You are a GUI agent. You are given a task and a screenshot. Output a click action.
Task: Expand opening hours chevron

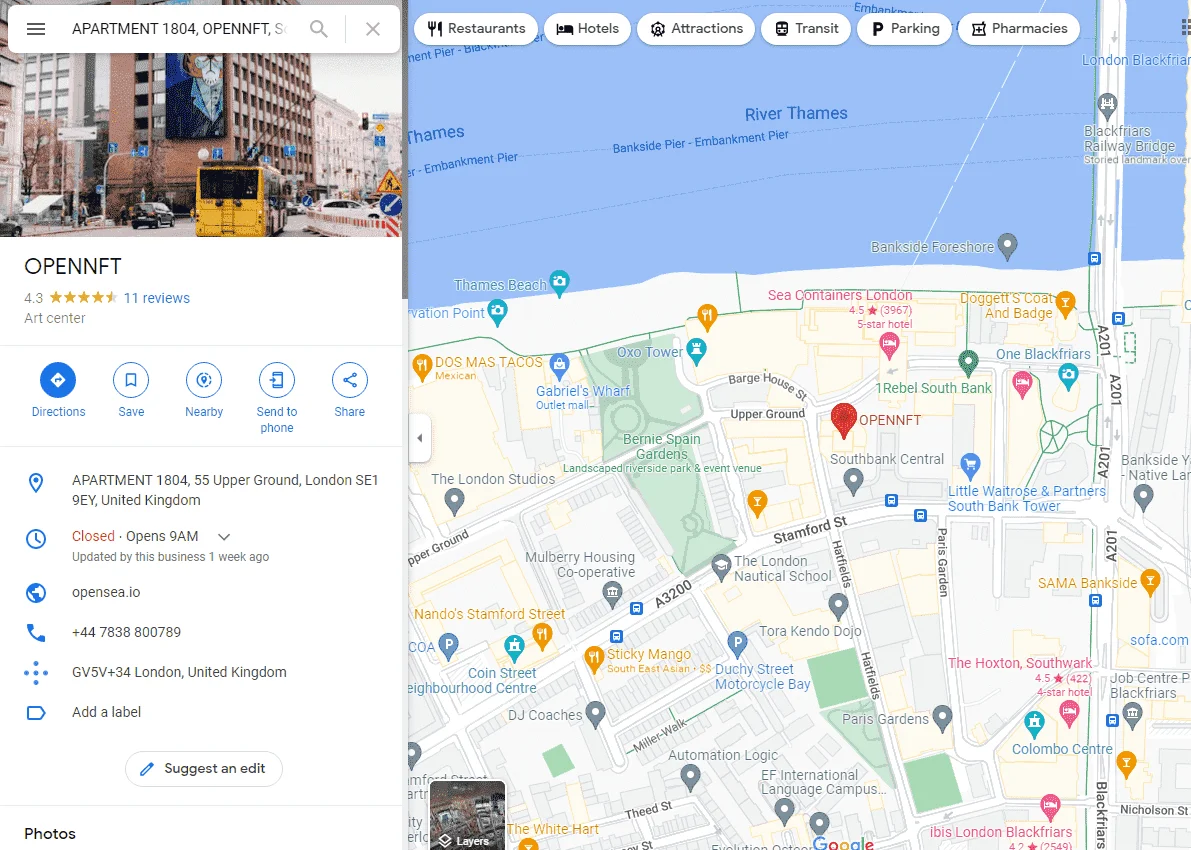click(x=224, y=536)
